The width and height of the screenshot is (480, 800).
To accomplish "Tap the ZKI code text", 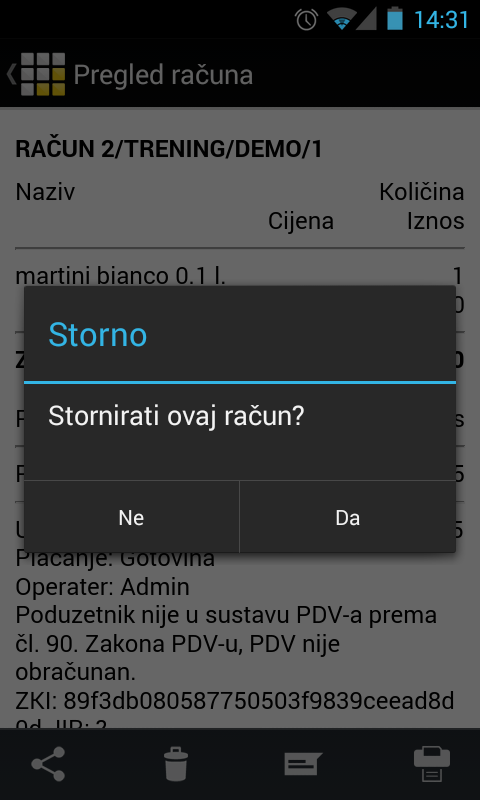I will (x=235, y=702).
